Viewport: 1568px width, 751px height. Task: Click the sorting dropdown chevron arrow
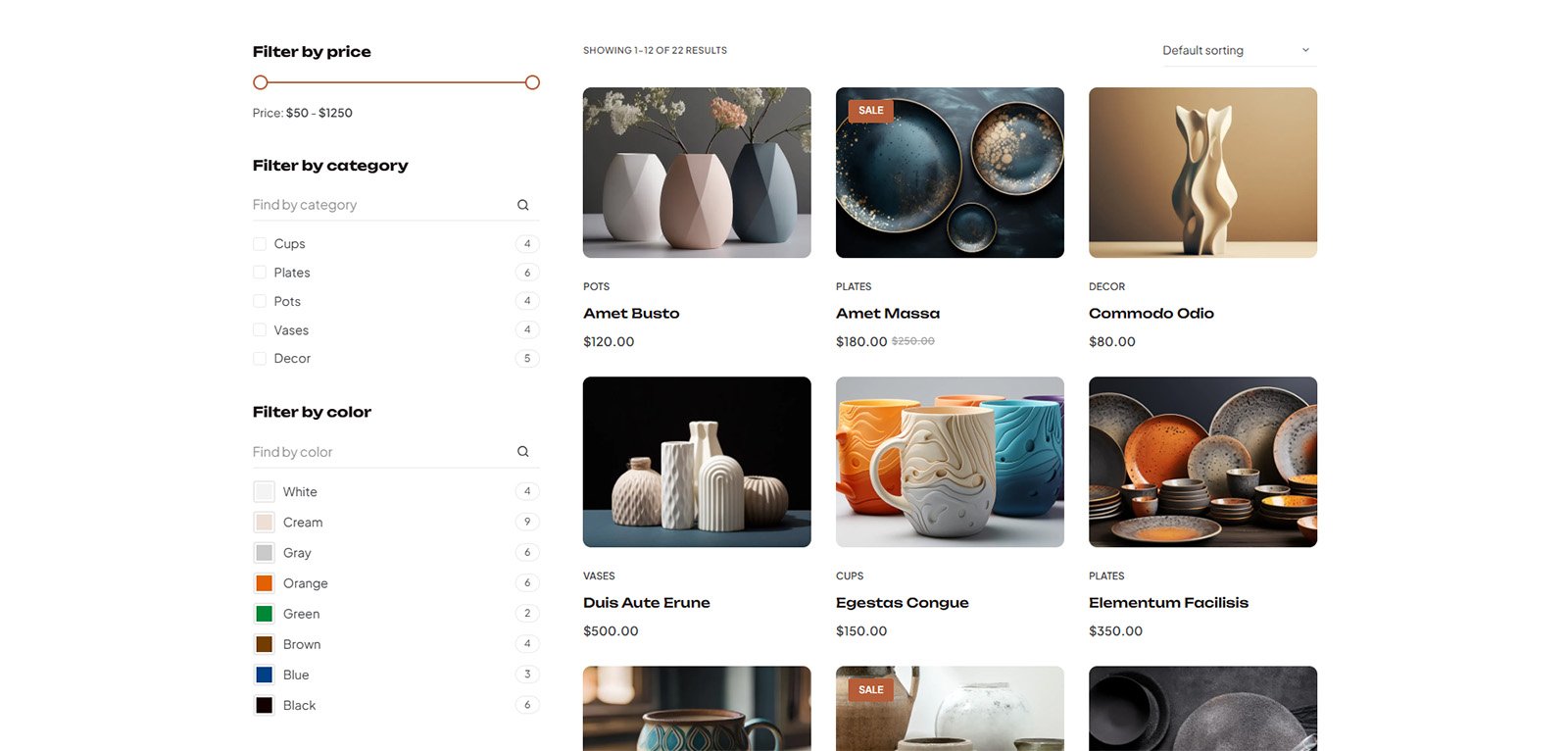[1304, 51]
